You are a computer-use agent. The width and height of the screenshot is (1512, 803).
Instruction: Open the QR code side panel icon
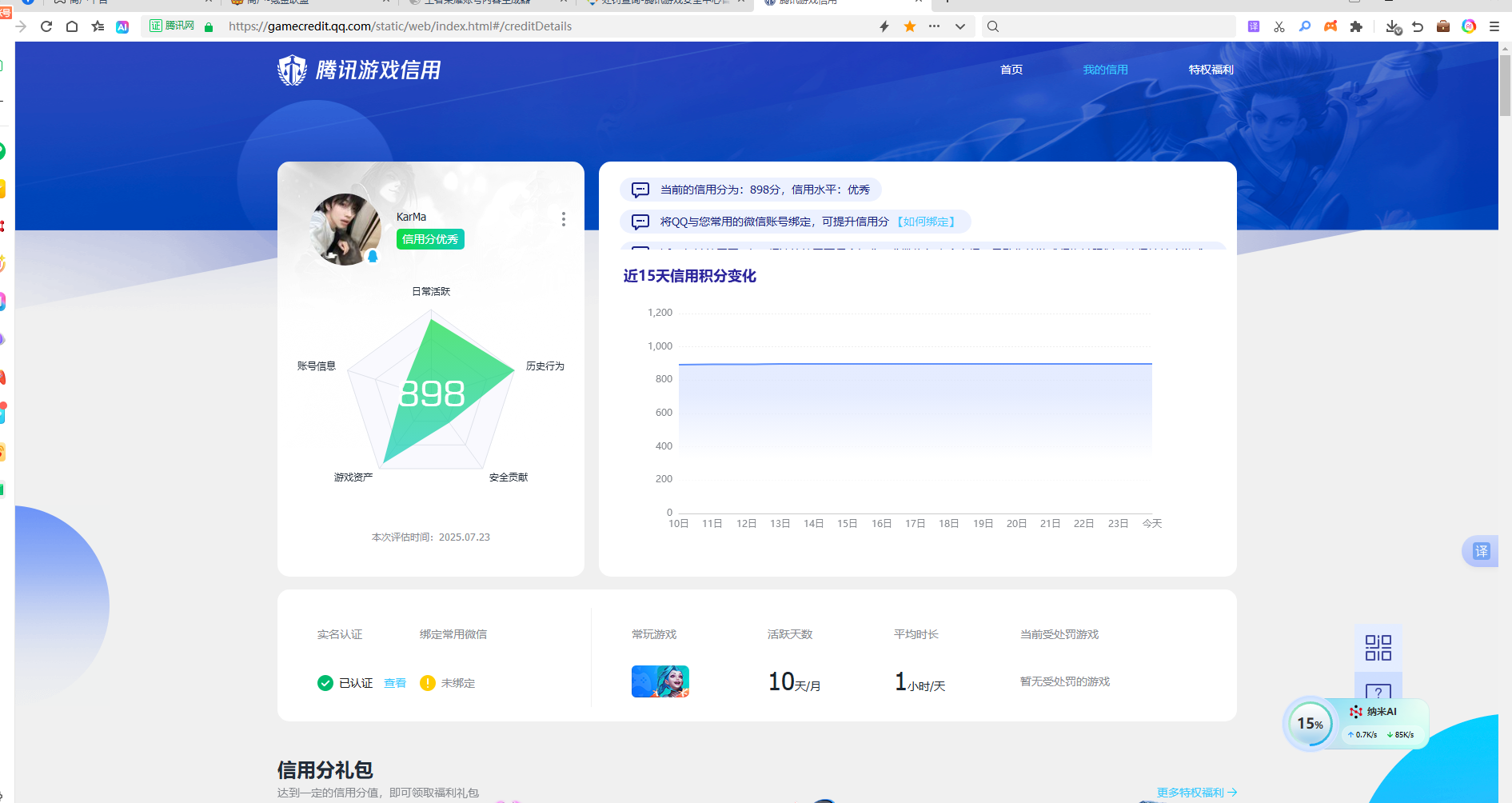[x=1378, y=648]
